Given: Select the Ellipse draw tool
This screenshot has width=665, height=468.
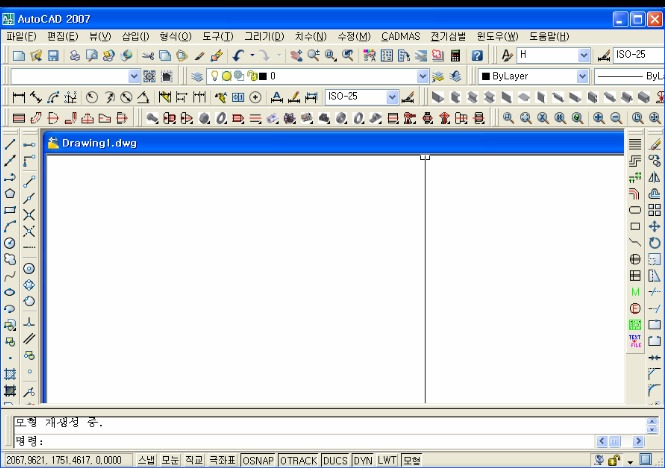Looking at the screenshot, I should [x=10, y=292].
